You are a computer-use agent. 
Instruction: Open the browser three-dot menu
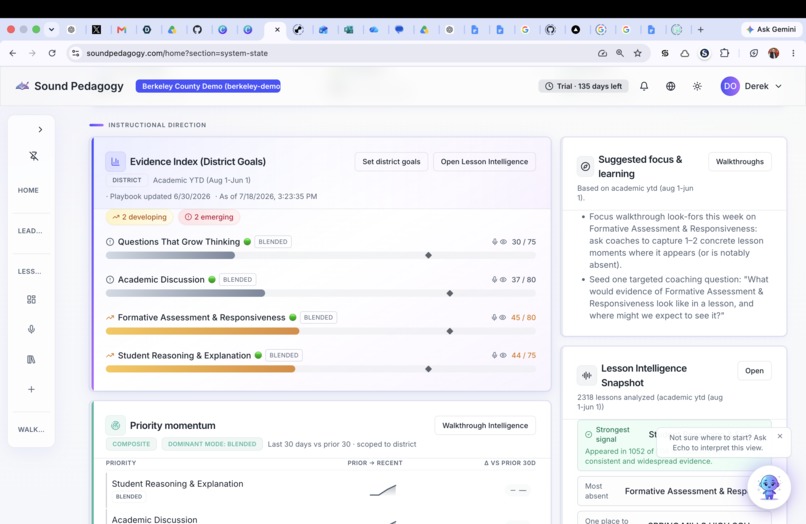(x=793, y=53)
